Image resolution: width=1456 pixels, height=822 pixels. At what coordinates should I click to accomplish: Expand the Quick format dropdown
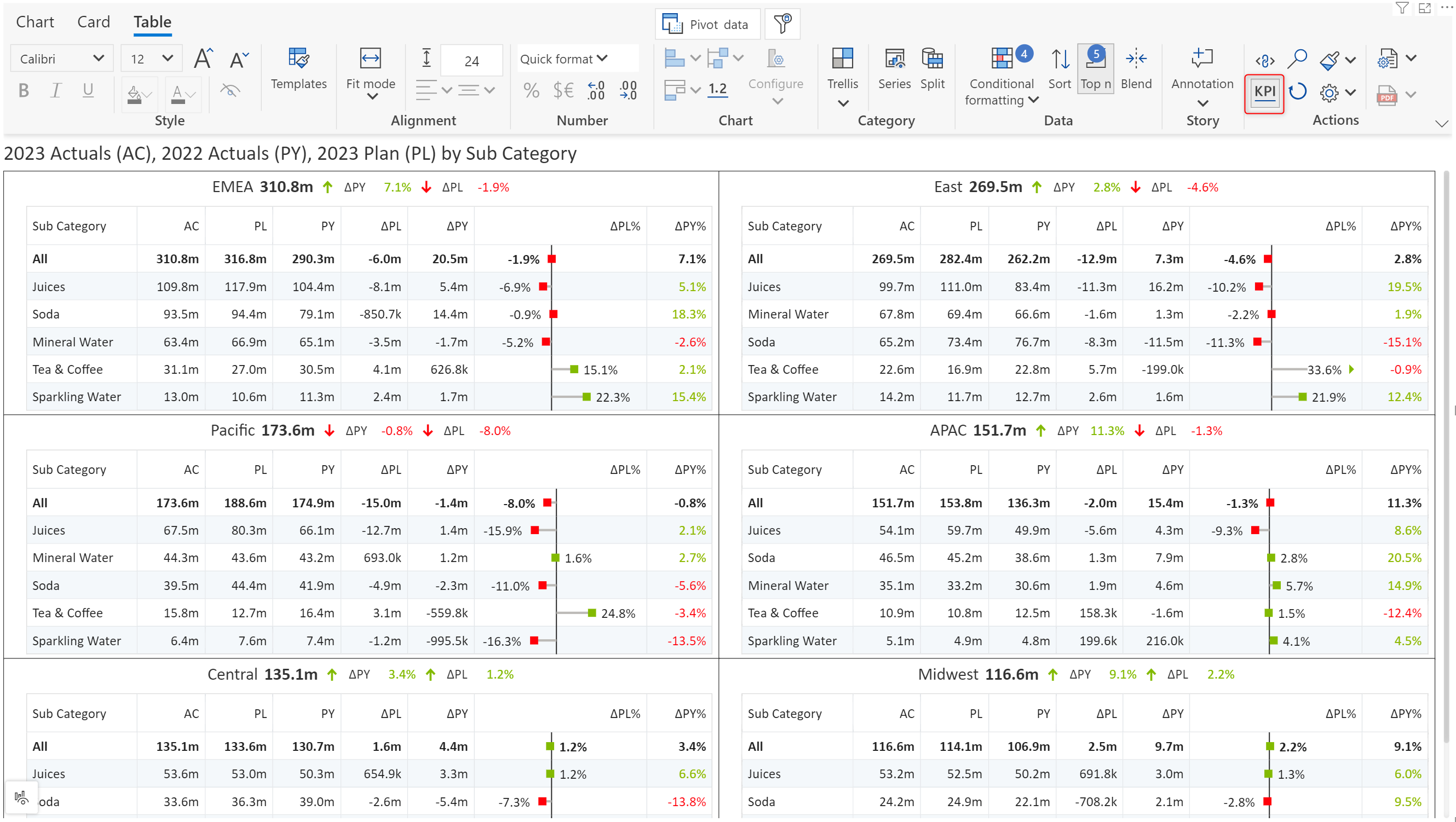(565, 59)
